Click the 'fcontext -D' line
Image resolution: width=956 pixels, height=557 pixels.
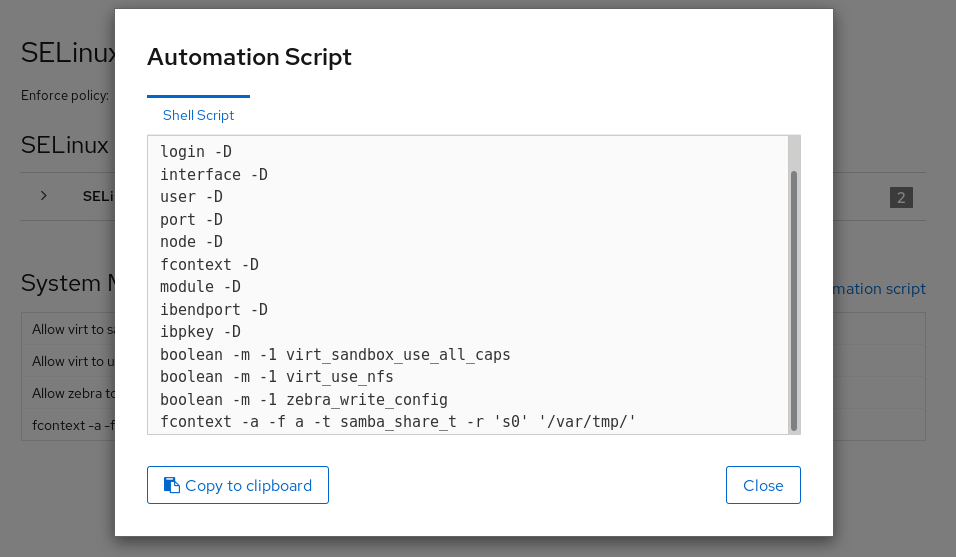(x=209, y=264)
